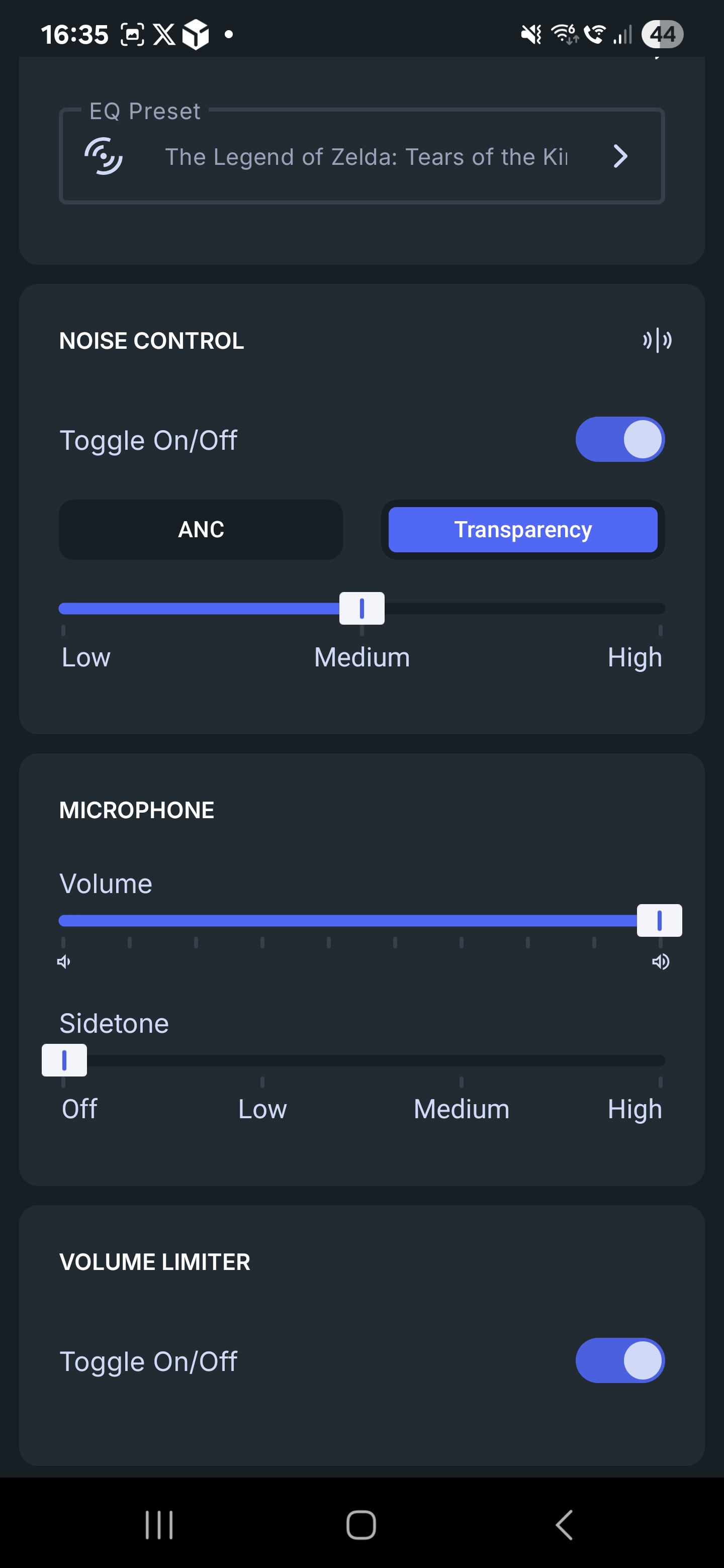Select the Transparency mode
Viewport: 724px width, 1568px height.
[x=523, y=530]
